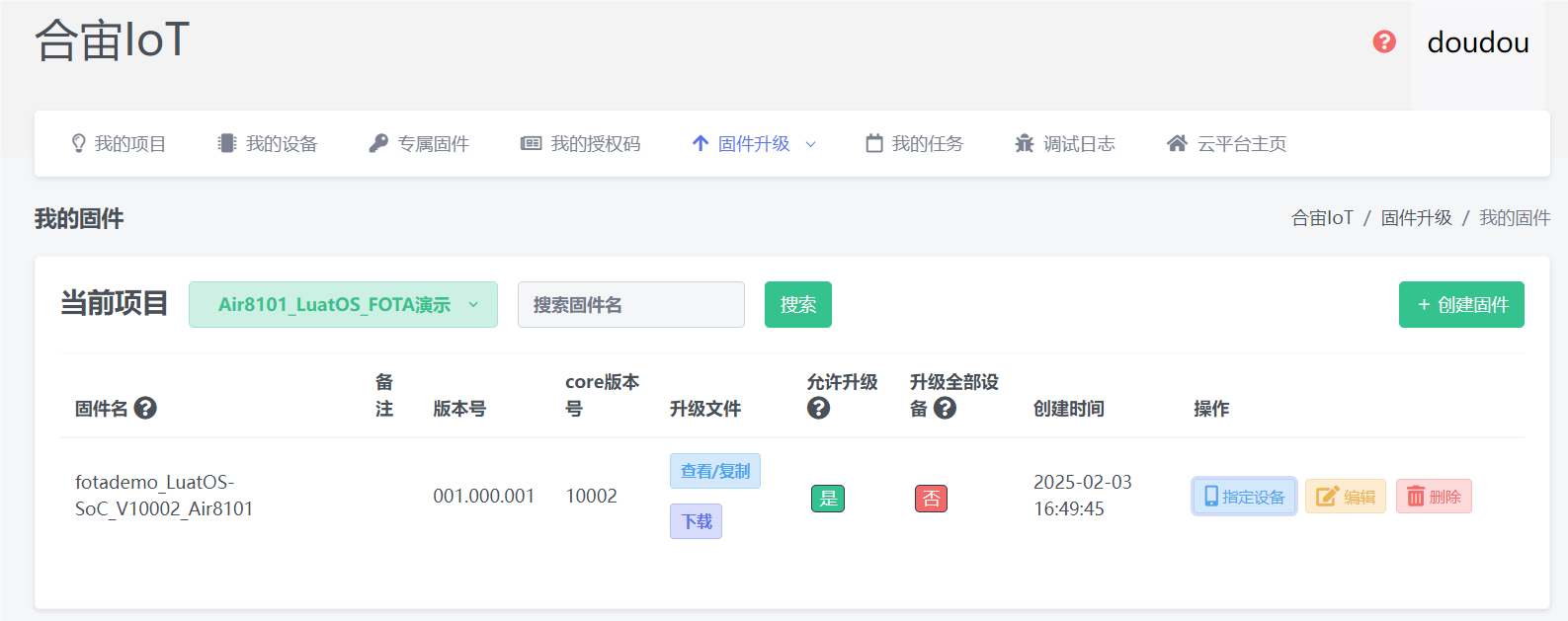Open the Air8101_LuatOS_FOTA演示 project dropdown
This screenshot has width=1568, height=621.
point(343,304)
